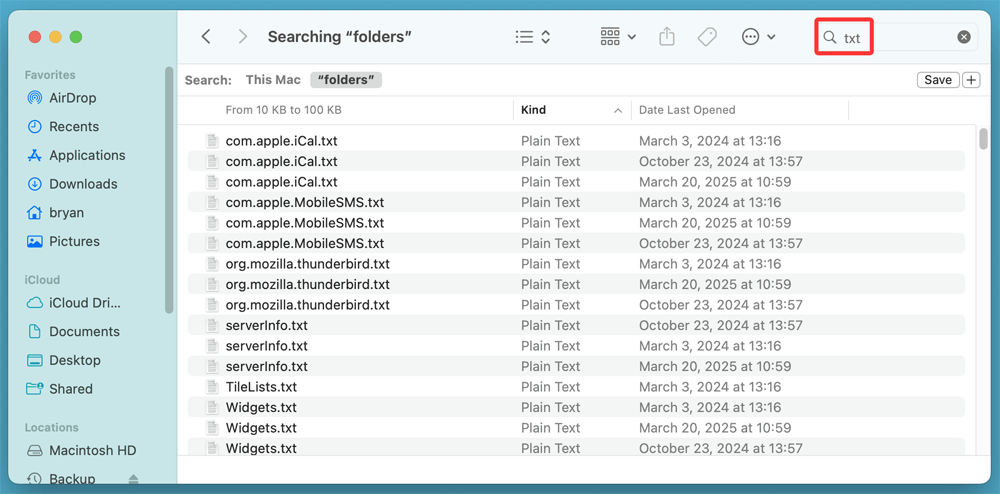Click the Save search button
This screenshot has width=1000, height=494.
[x=938, y=80]
